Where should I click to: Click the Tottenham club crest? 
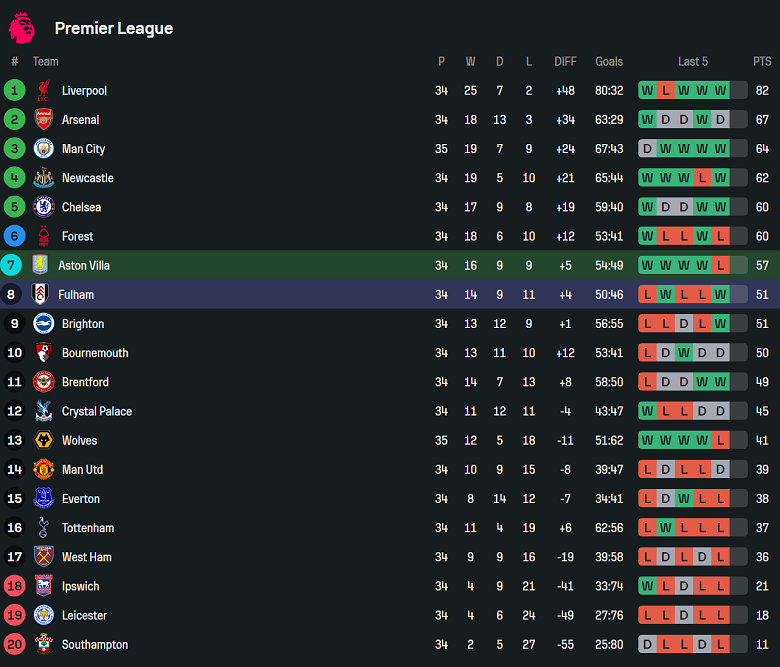tap(43, 528)
